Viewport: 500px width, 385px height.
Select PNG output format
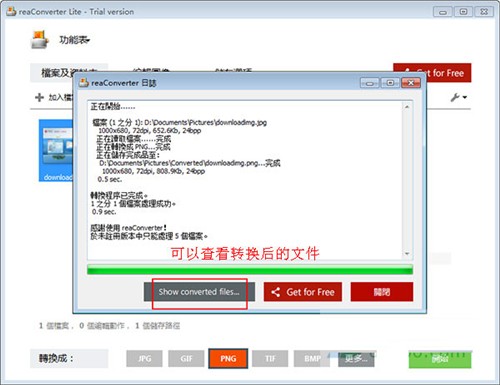[228, 359]
